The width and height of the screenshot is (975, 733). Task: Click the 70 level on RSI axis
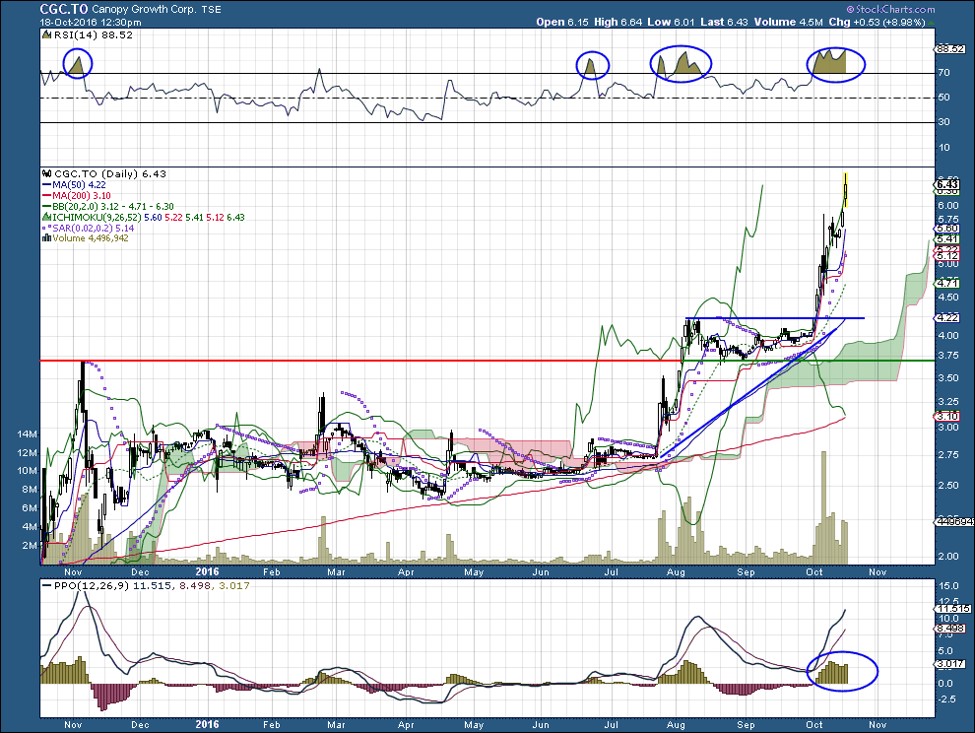[944, 73]
